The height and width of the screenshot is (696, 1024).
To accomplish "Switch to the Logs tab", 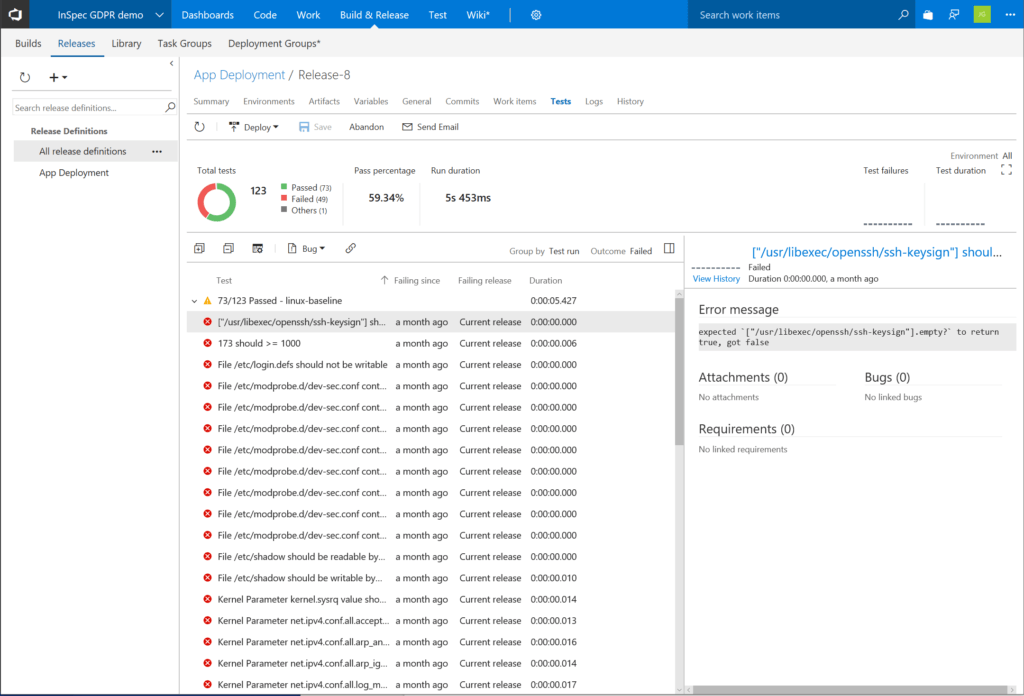I will coord(594,101).
